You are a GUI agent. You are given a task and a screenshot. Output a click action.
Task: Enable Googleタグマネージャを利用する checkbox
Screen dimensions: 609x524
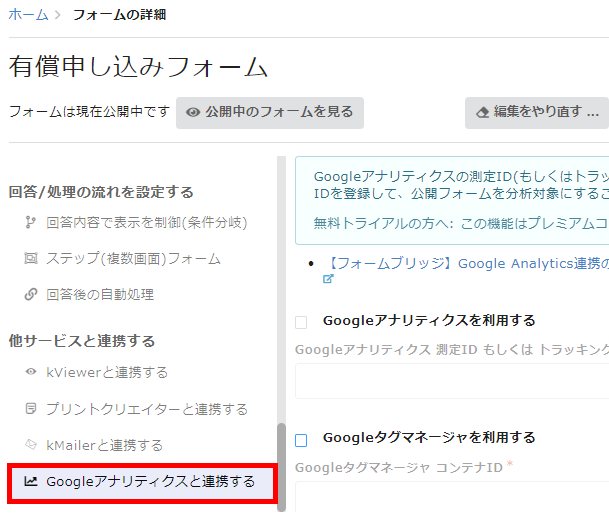(301, 440)
